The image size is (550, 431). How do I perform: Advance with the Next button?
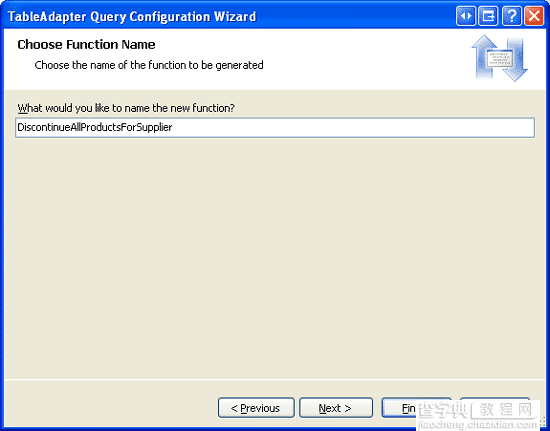pyautogui.click(x=336, y=408)
